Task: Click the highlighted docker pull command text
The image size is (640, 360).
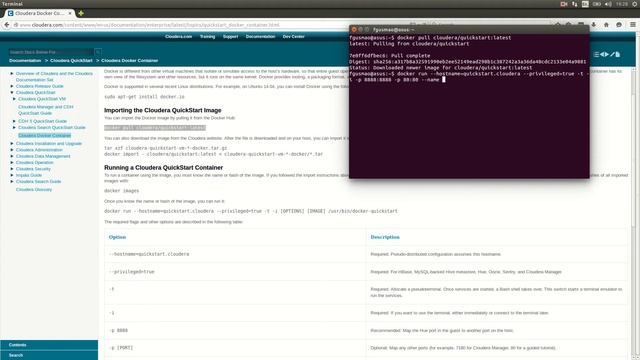Action: click(x=155, y=128)
